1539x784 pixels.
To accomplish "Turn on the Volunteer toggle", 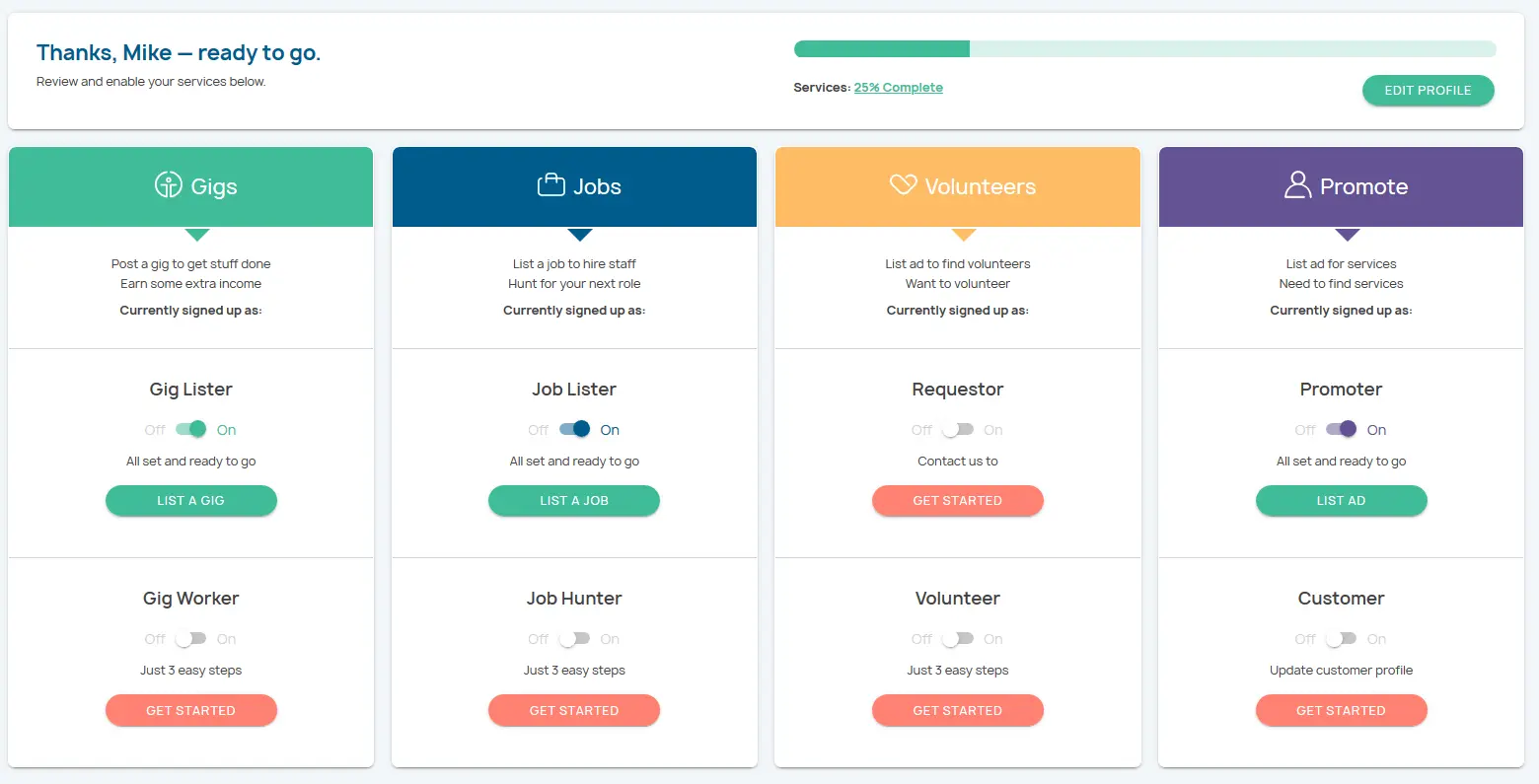I will pyautogui.click(x=957, y=639).
